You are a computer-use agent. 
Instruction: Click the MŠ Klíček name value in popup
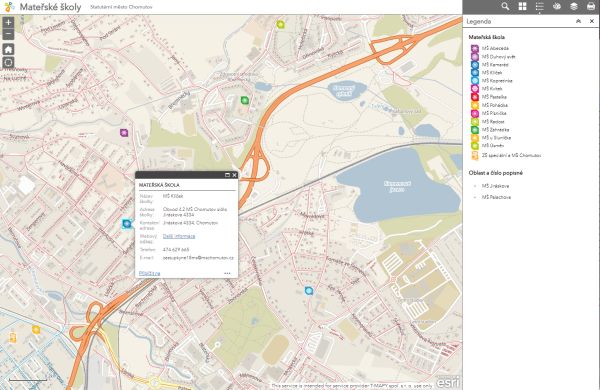point(173,196)
